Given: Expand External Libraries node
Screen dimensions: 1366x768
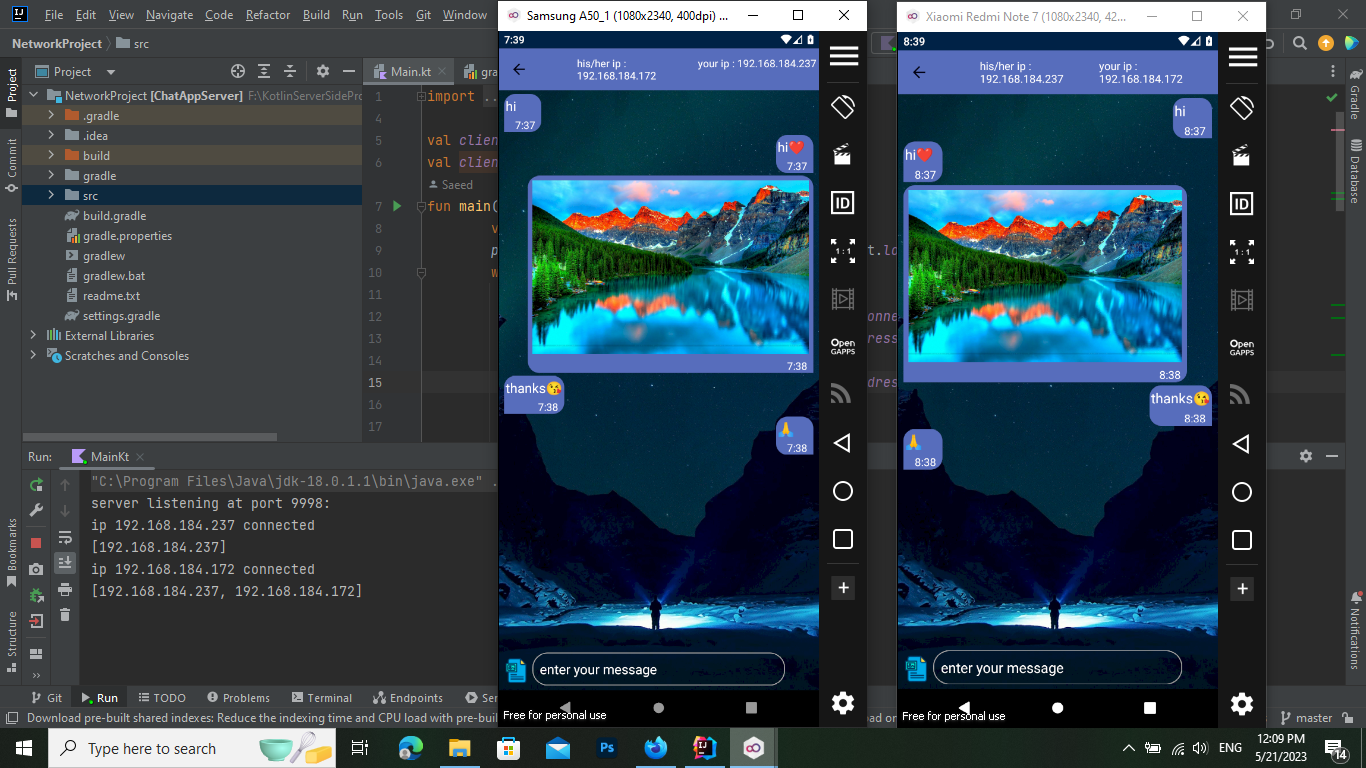Looking at the screenshot, I should pos(33,336).
